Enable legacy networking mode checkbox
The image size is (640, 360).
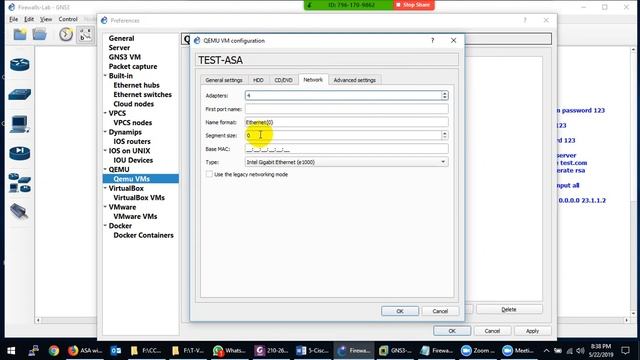(x=209, y=174)
